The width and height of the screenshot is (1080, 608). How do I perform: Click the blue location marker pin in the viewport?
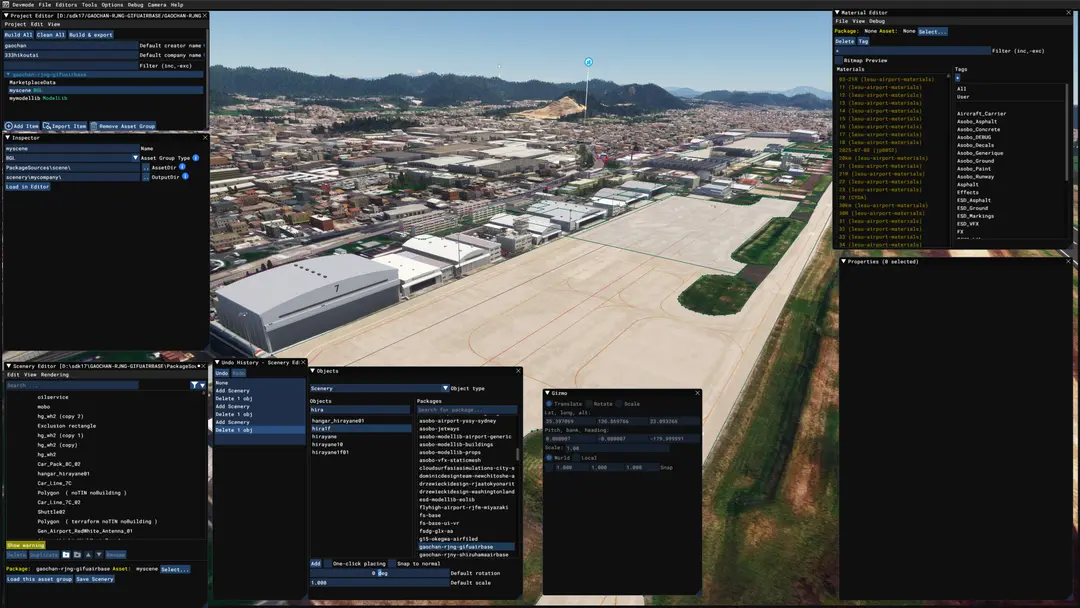click(x=588, y=62)
